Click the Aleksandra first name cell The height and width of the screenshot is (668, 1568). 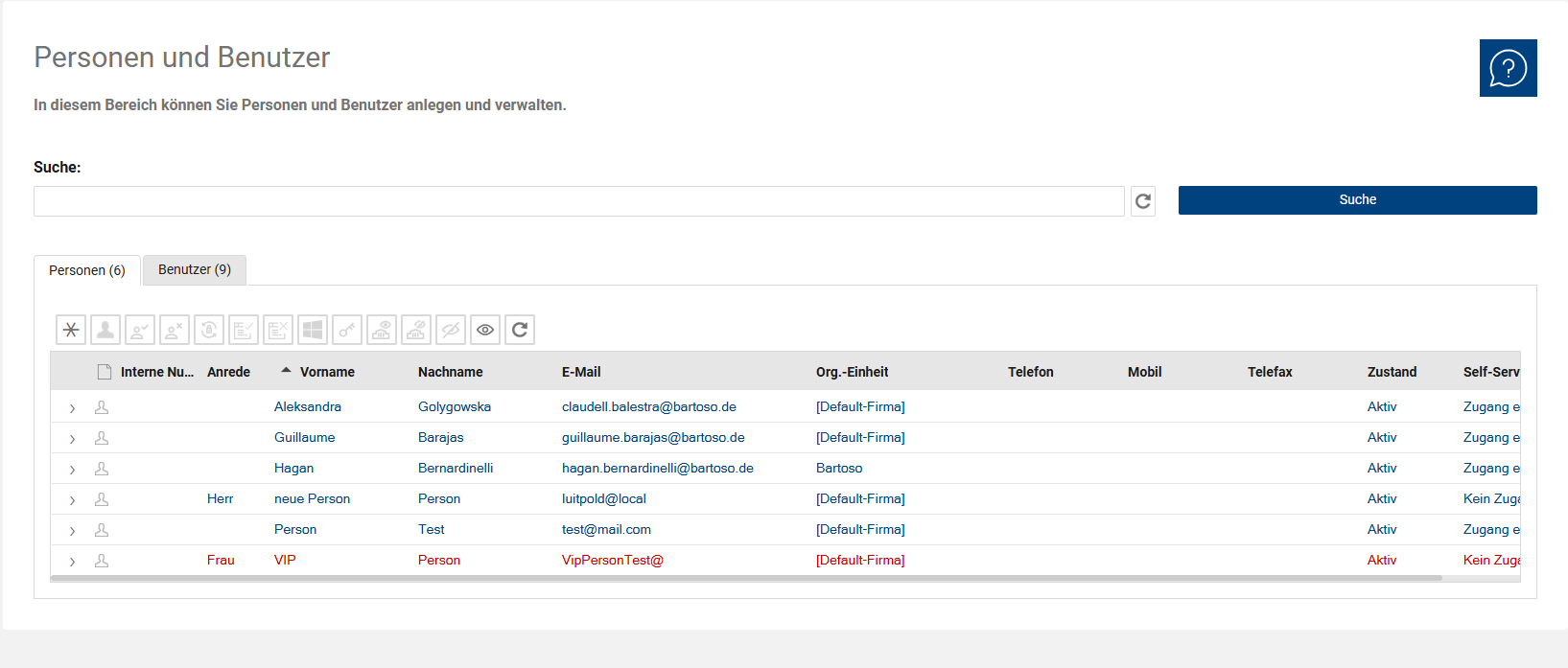coord(308,406)
